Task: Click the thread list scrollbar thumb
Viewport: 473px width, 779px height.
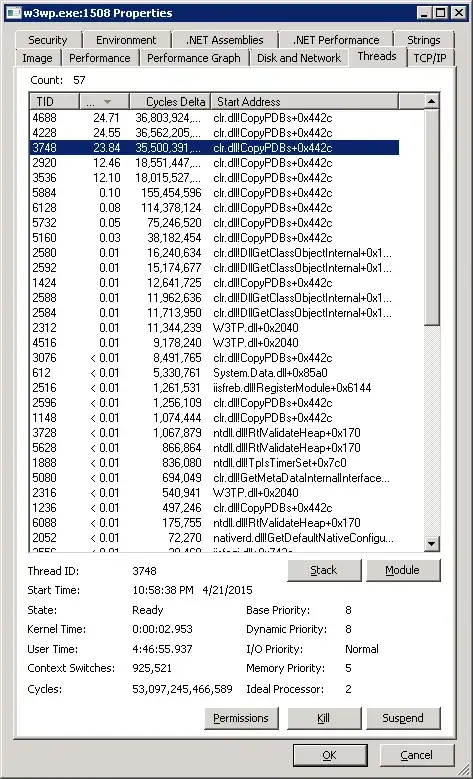Action: coord(431,218)
